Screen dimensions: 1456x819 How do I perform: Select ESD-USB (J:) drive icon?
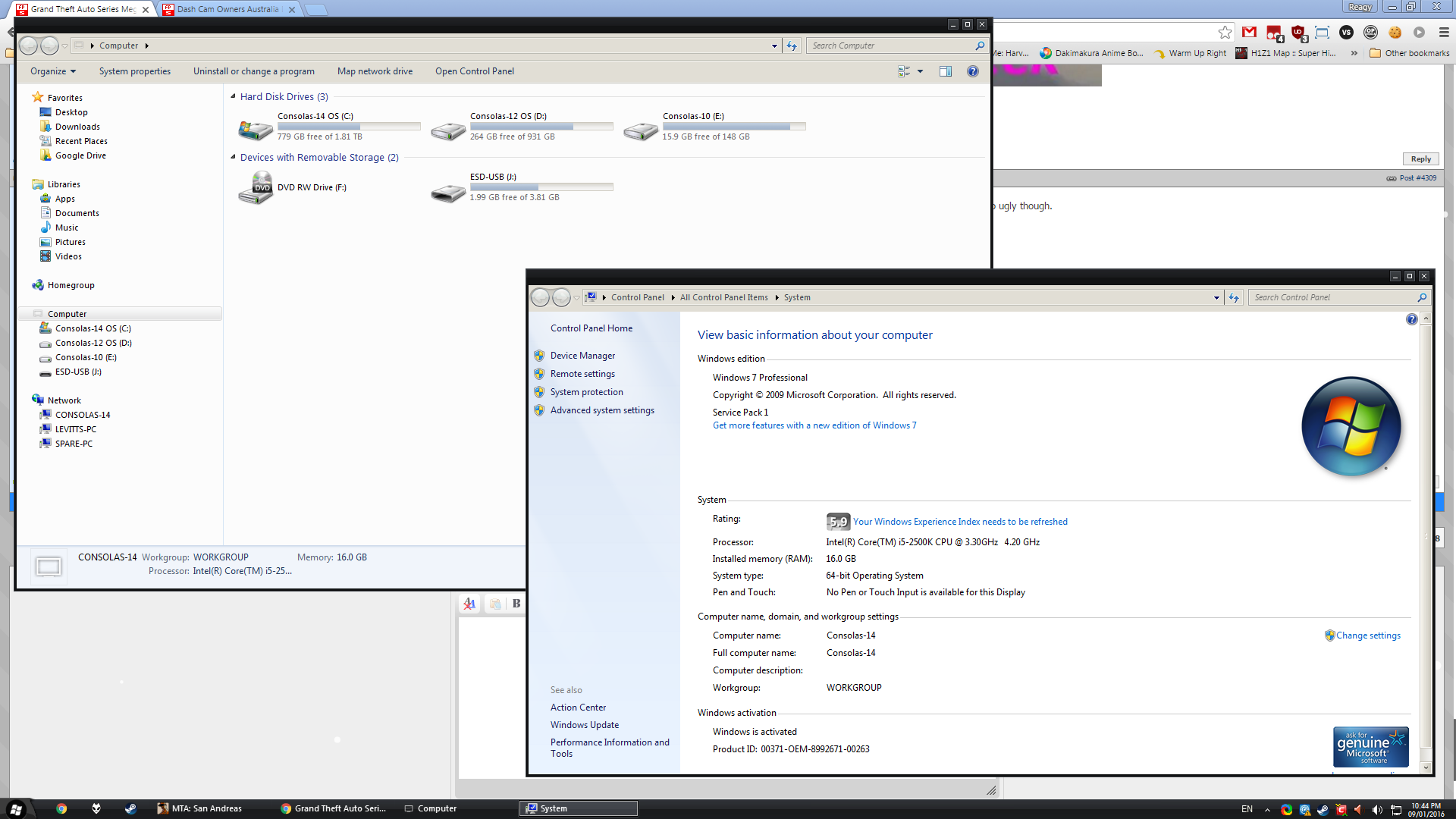448,193
